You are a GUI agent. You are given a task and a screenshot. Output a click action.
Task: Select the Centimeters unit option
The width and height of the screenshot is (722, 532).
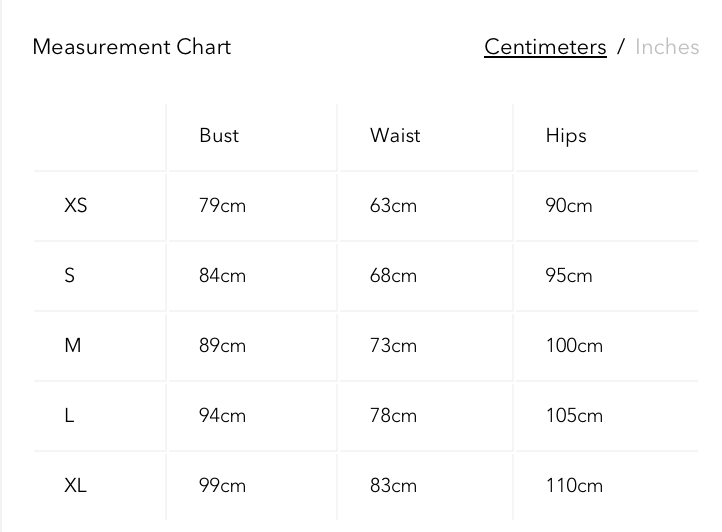[x=545, y=47]
